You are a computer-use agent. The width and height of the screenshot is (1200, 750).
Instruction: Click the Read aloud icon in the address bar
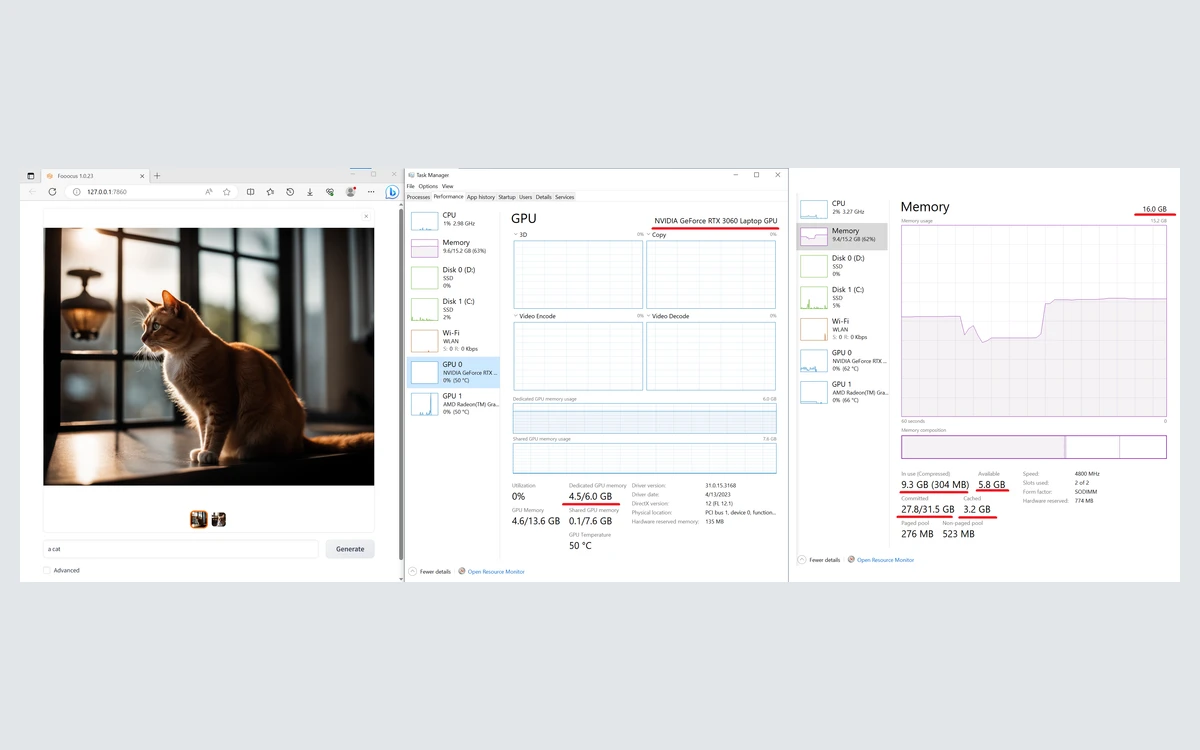[x=208, y=191]
